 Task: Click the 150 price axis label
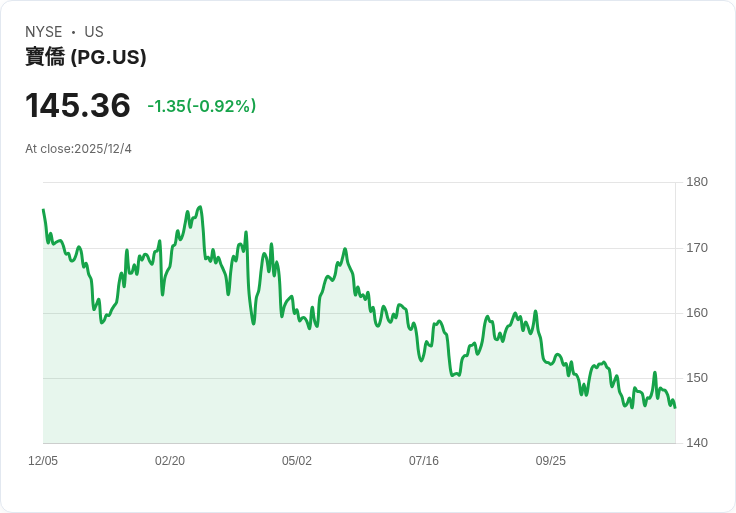click(697, 378)
